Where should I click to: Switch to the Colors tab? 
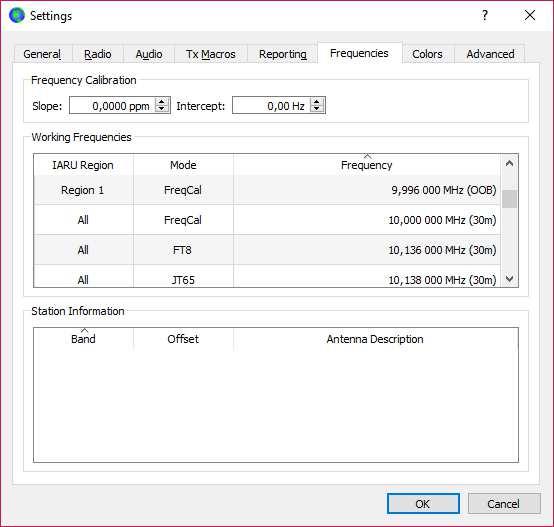[427, 54]
